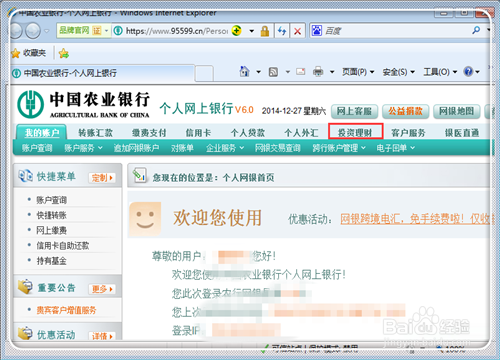The height and width of the screenshot is (360, 500).
Task: Click the green plus icon in address bar
Action: tap(237, 31)
